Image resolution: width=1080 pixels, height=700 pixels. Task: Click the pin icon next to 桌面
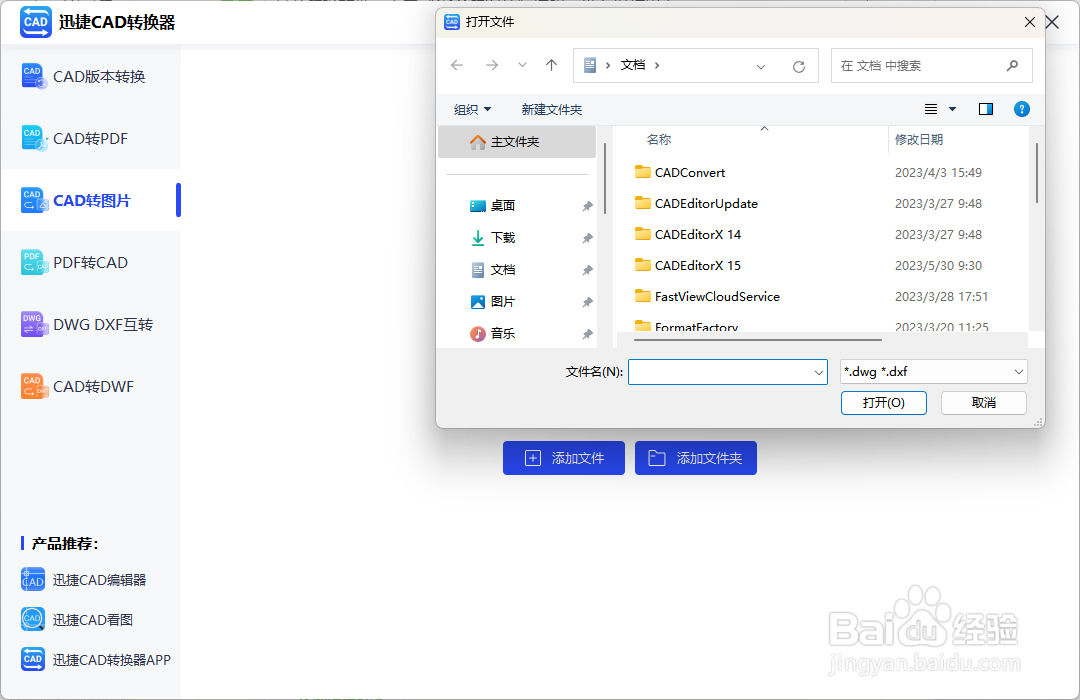[587, 206]
